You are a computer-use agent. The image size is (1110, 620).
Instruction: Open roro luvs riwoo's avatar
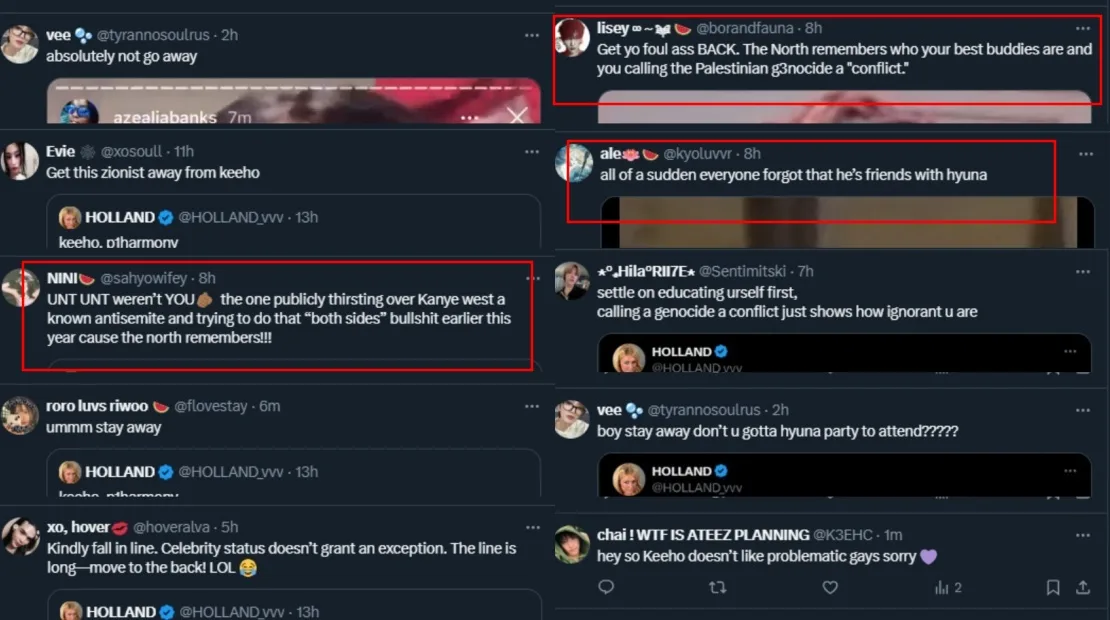20,415
